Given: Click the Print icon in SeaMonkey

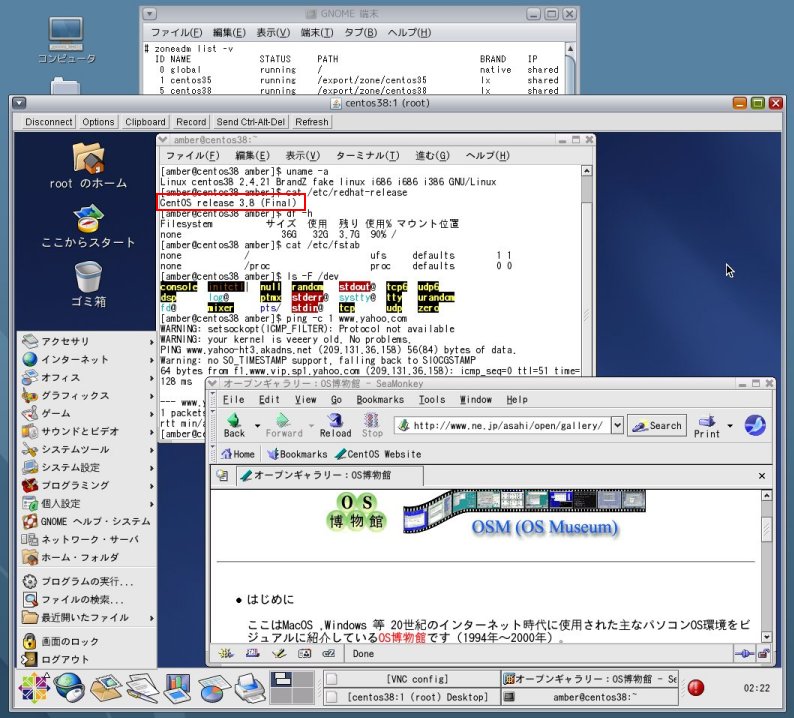Looking at the screenshot, I should 706,420.
